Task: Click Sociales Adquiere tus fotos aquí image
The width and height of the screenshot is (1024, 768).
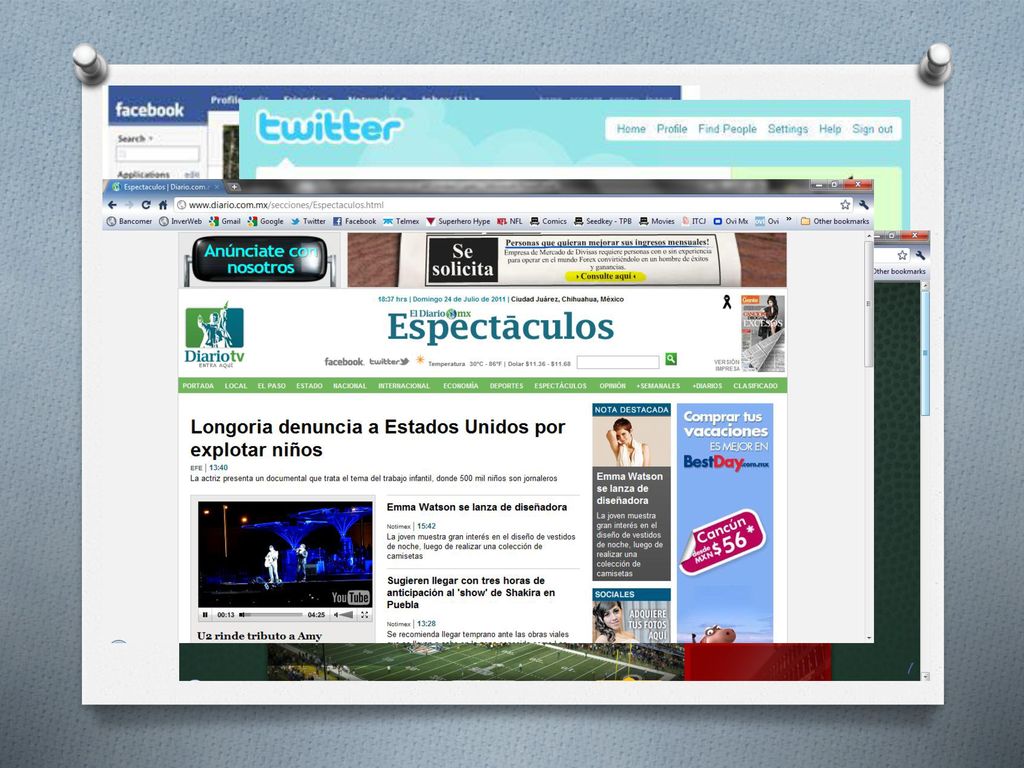Action: coord(632,622)
